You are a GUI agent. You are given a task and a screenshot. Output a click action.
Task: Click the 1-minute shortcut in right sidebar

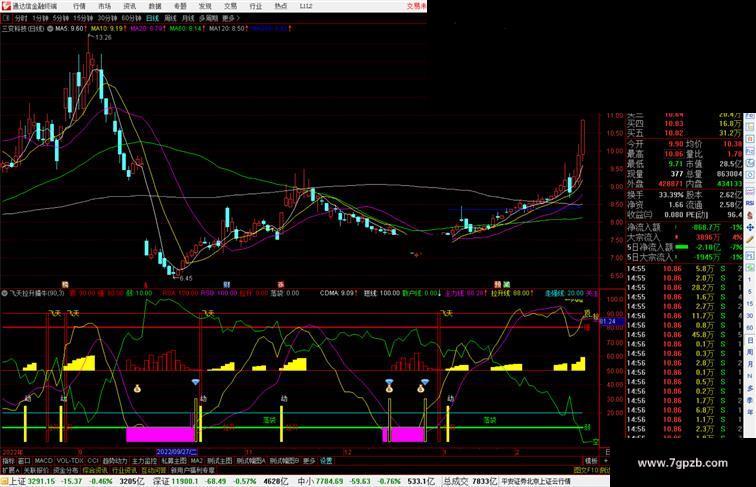pyautogui.click(x=750, y=279)
